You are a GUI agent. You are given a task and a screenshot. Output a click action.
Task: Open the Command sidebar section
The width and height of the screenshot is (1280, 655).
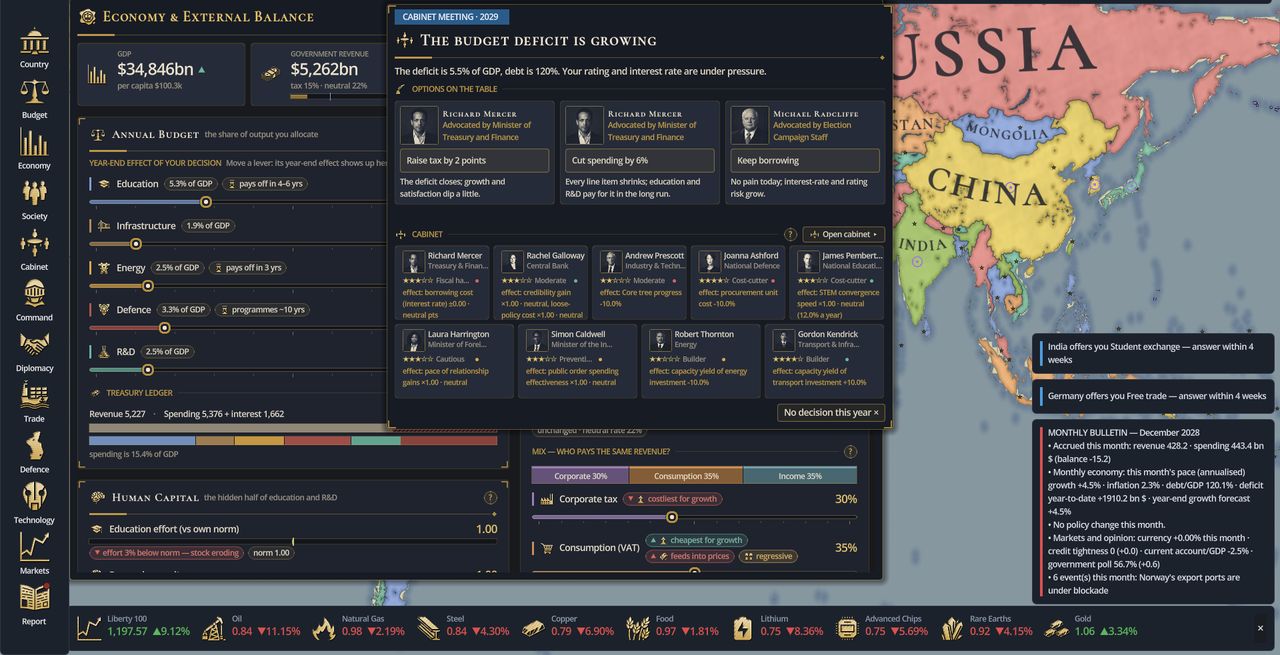pyautogui.click(x=34, y=301)
